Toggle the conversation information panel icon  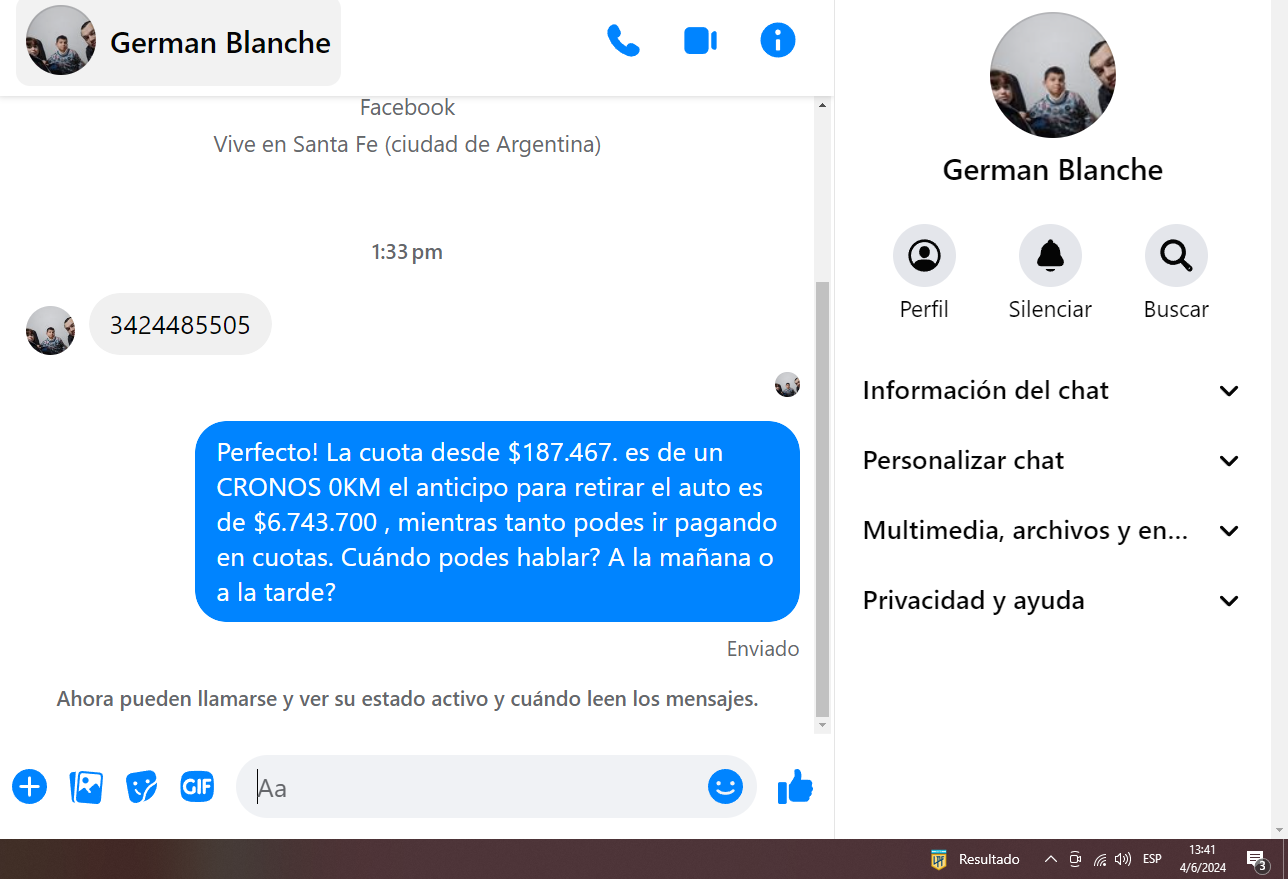(778, 41)
